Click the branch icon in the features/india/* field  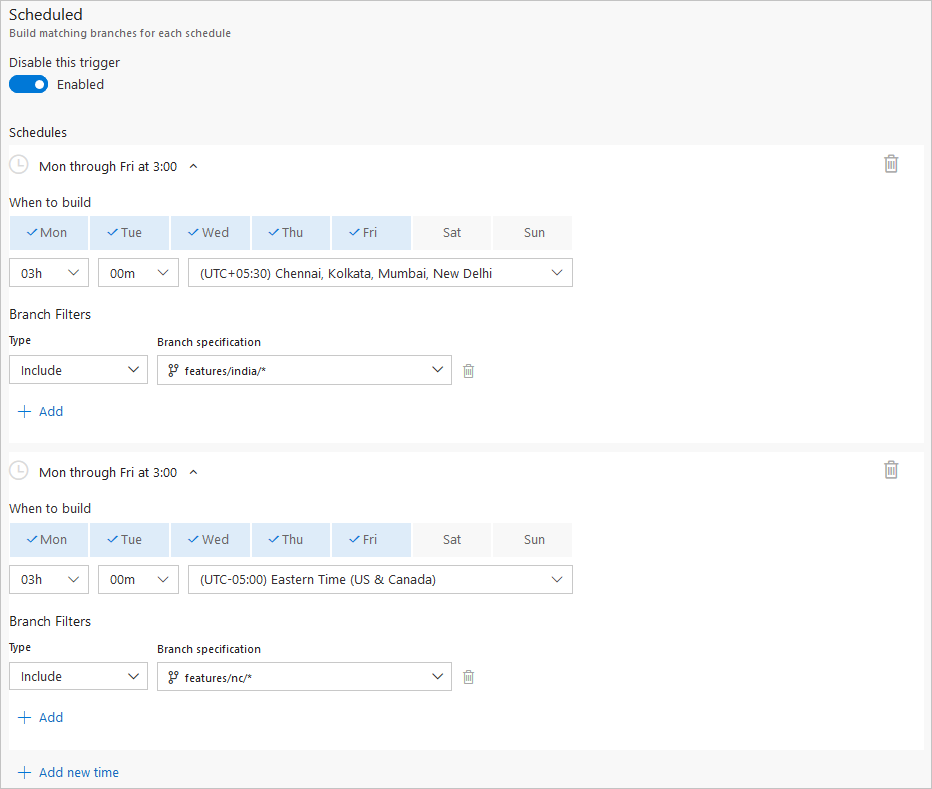pyautogui.click(x=173, y=370)
